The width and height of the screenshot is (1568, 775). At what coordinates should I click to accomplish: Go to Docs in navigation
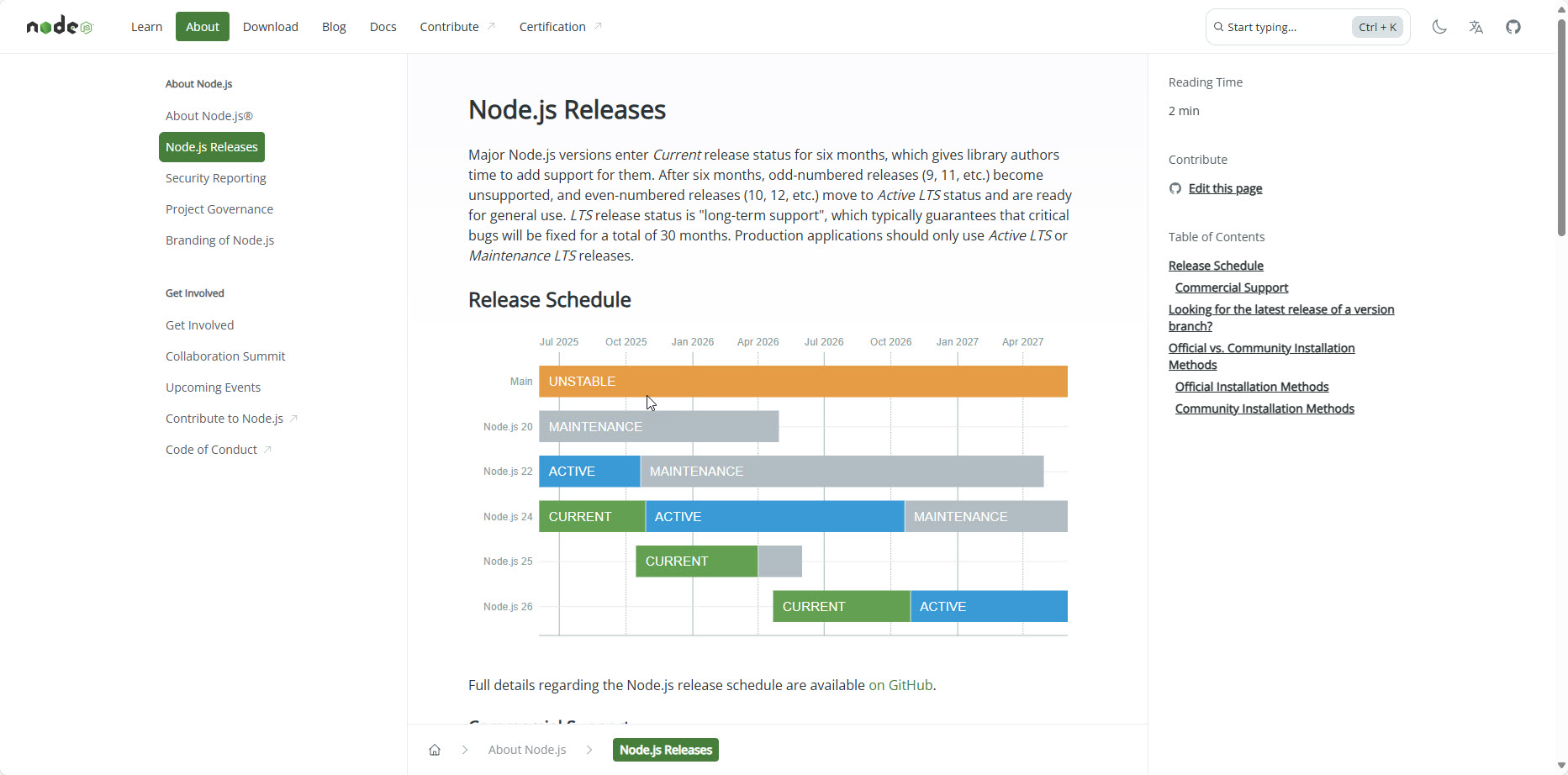(x=383, y=27)
